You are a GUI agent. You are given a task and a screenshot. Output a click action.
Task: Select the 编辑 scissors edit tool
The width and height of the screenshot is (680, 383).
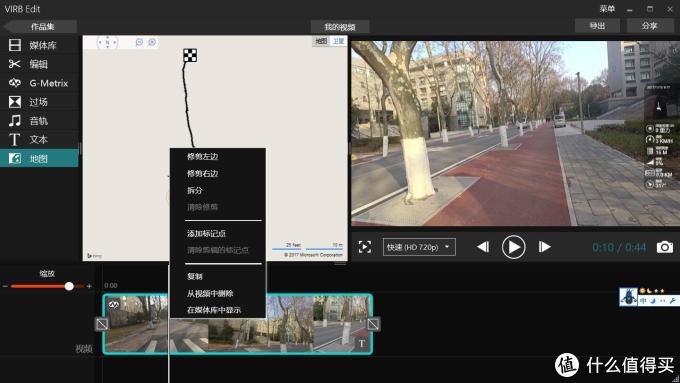(x=39, y=64)
